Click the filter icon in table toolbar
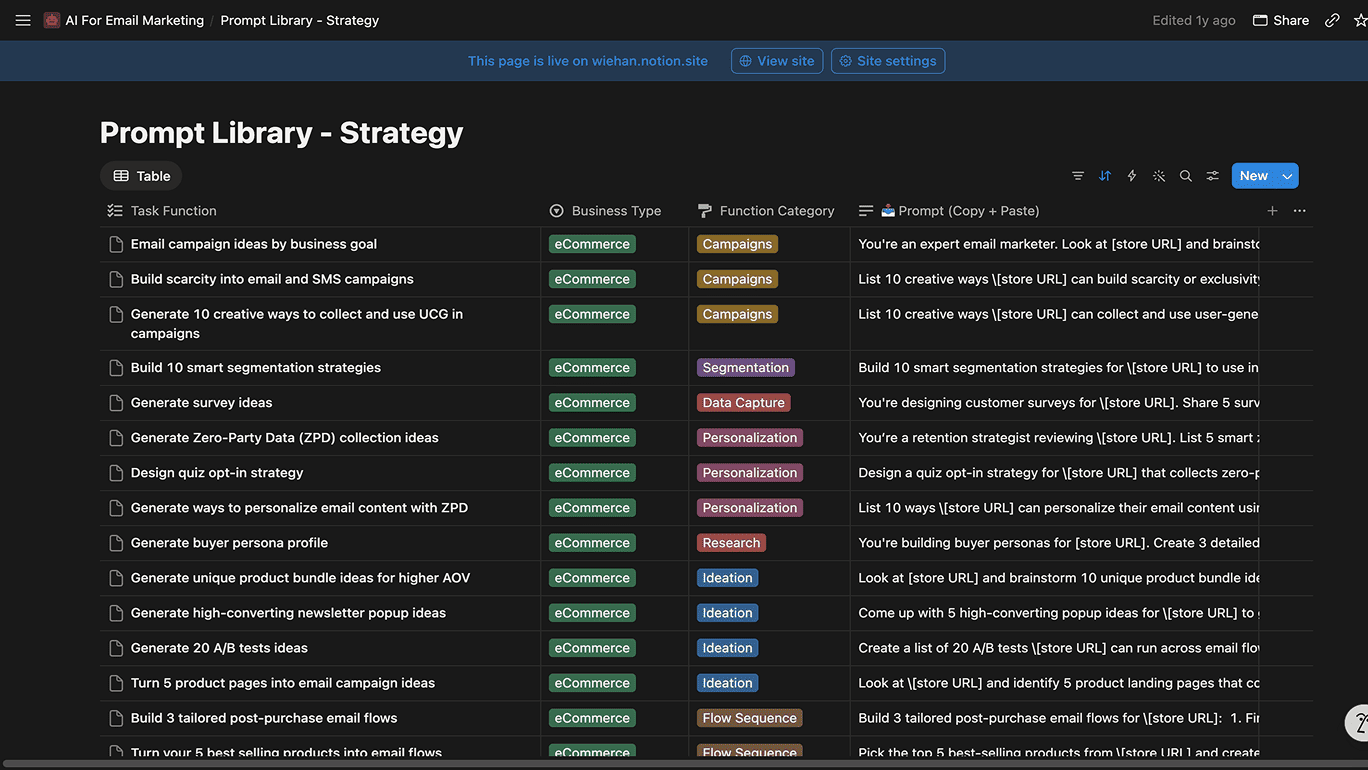The width and height of the screenshot is (1368, 770). (x=1078, y=176)
